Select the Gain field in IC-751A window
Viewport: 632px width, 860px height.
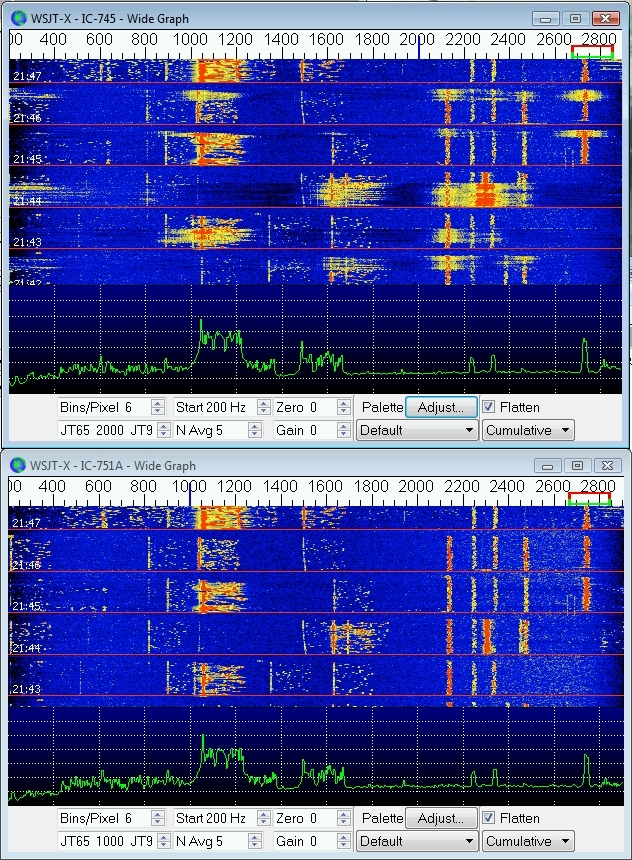pyautogui.click(x=304, y=842)
